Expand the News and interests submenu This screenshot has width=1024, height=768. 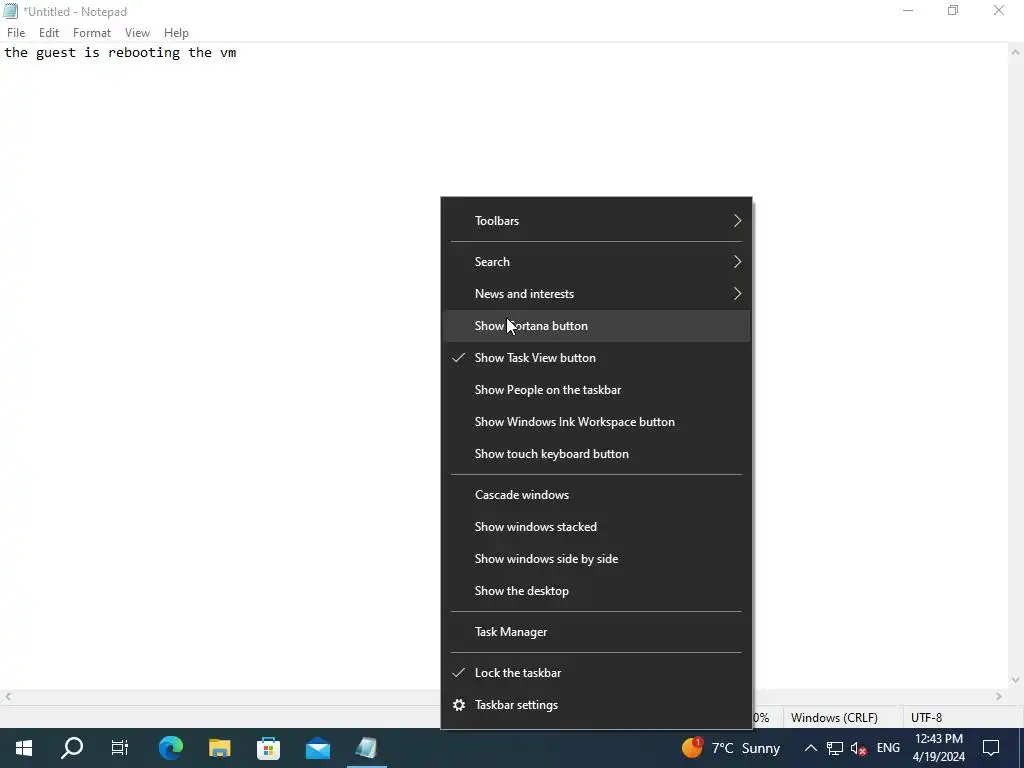pos(596,294)
